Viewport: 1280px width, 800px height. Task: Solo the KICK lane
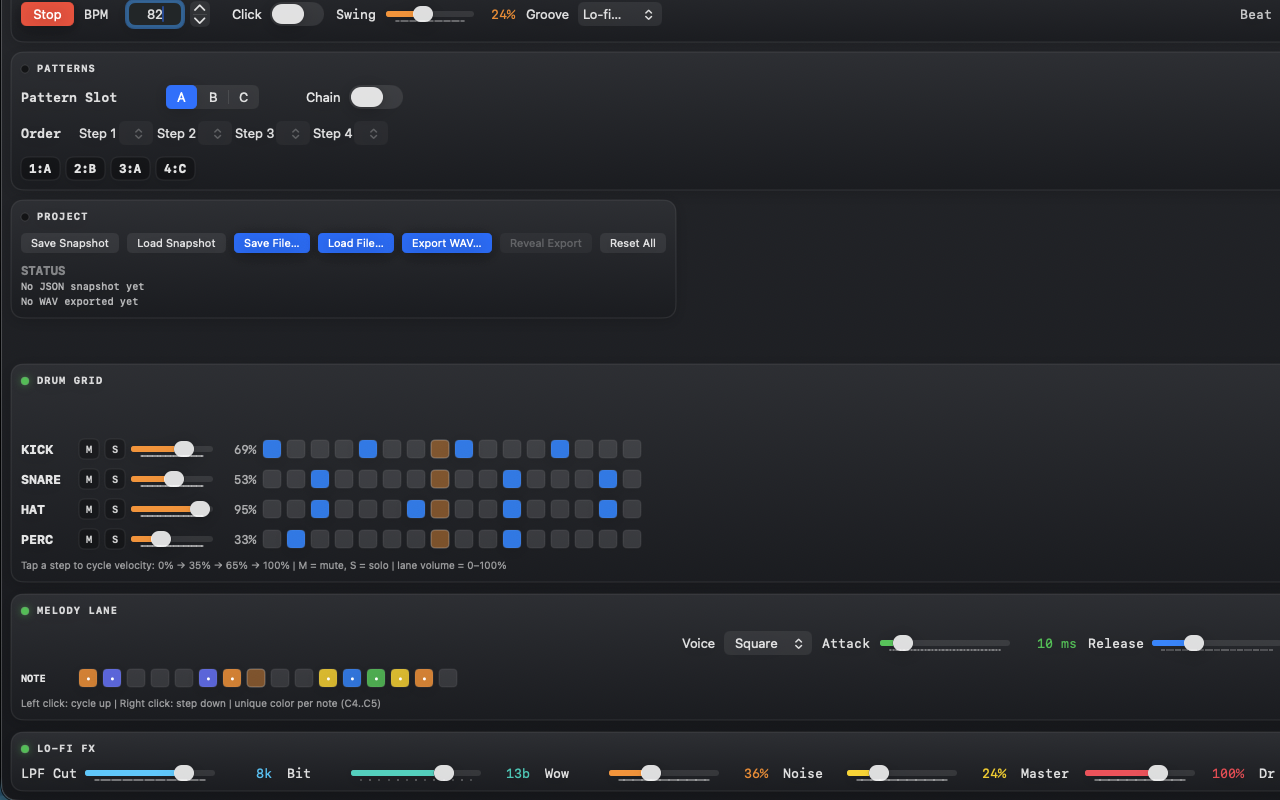(x=115, y=449)
